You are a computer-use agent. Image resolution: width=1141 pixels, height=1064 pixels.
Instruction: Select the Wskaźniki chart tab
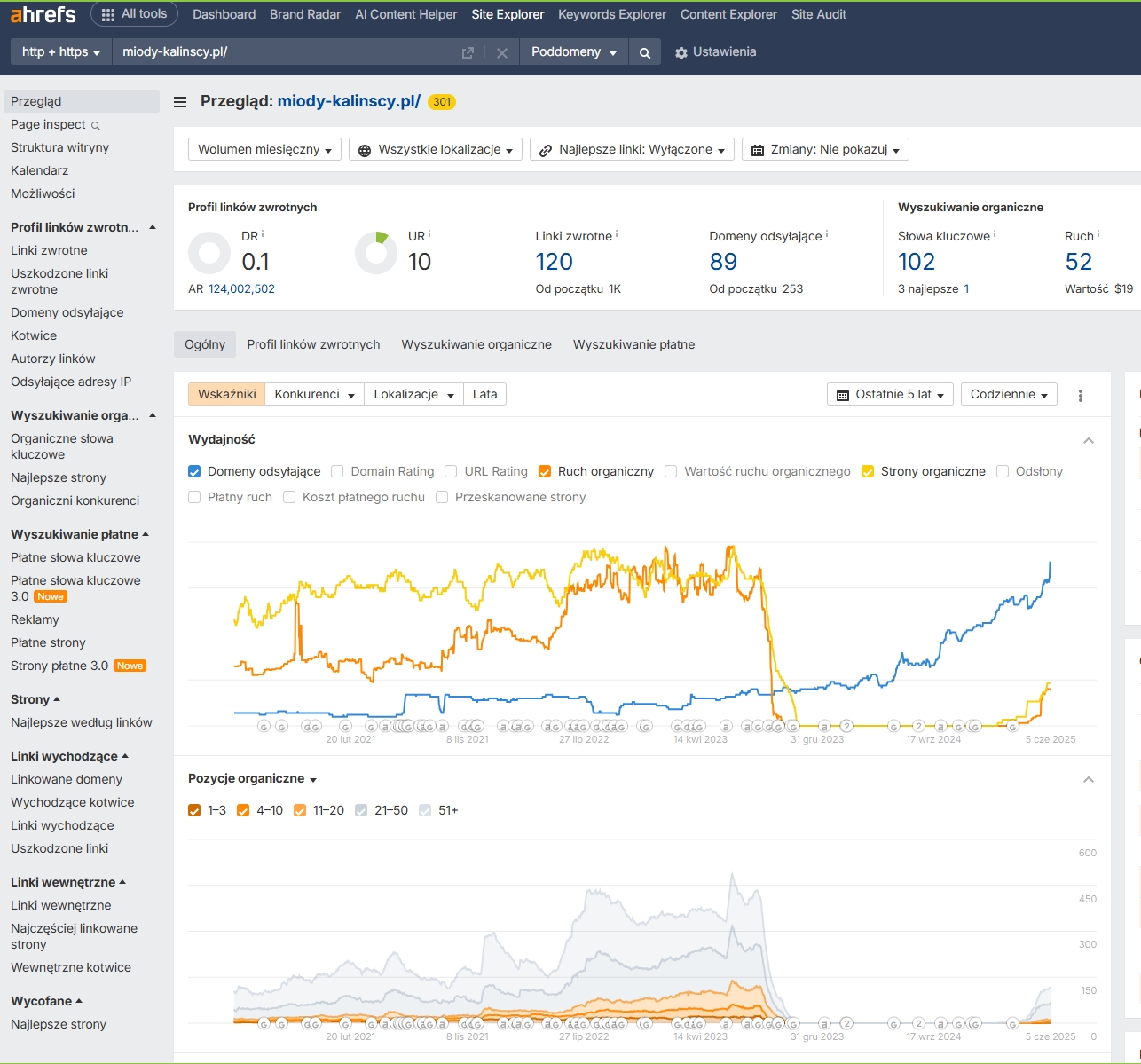pyautogui.click(x=227, y=395)
